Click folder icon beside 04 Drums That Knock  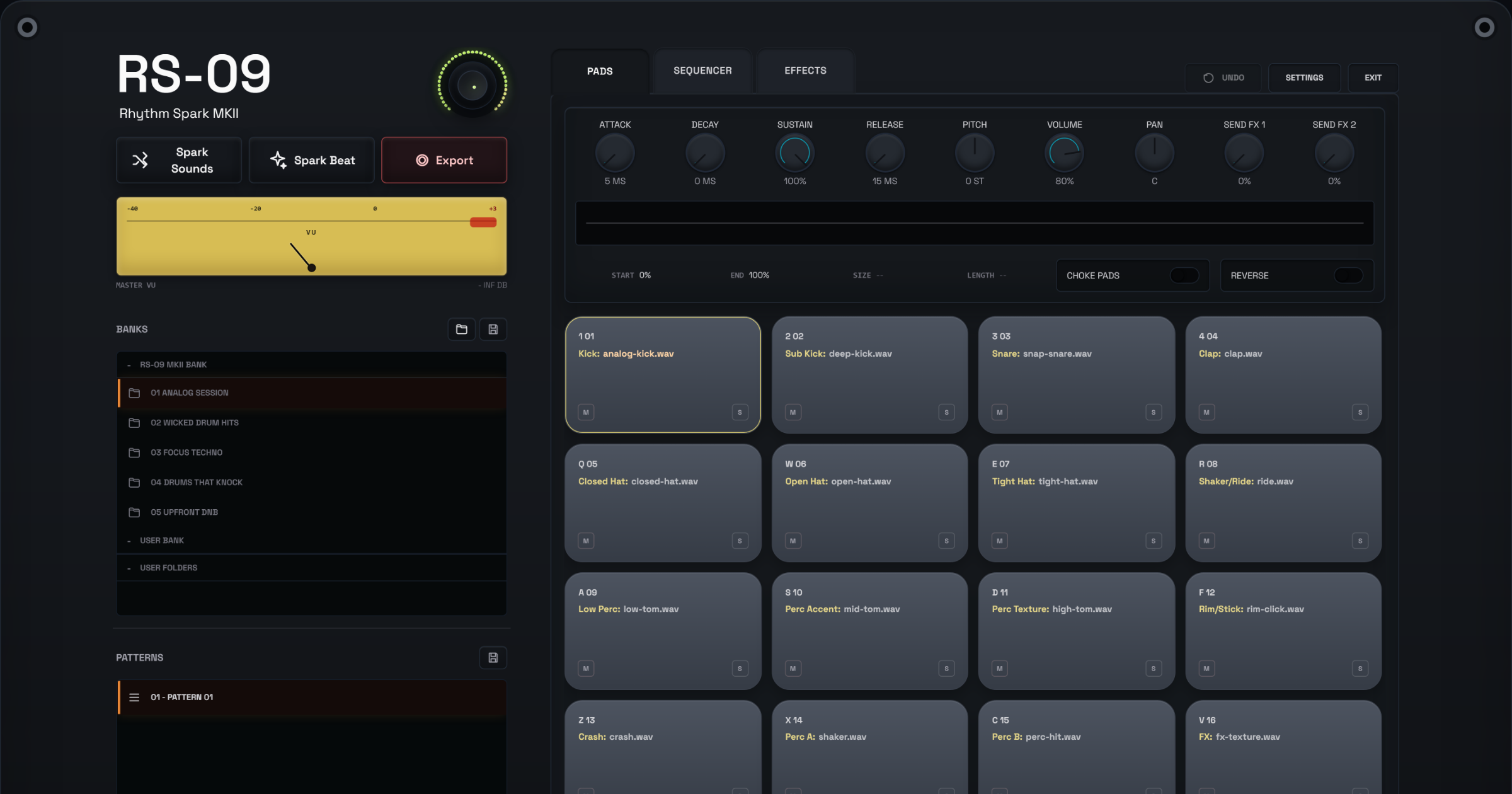tap(134, 483)
